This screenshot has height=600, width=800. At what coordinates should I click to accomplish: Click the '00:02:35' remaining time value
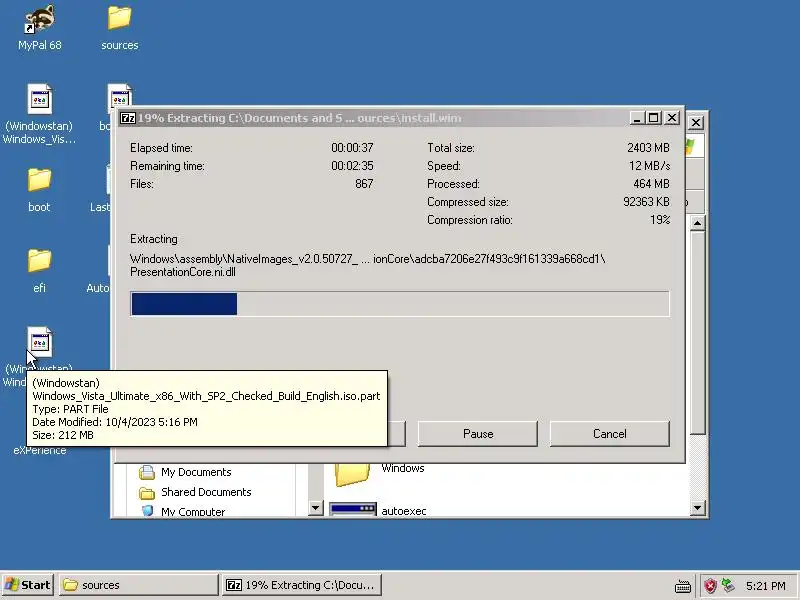pos(352,166)
